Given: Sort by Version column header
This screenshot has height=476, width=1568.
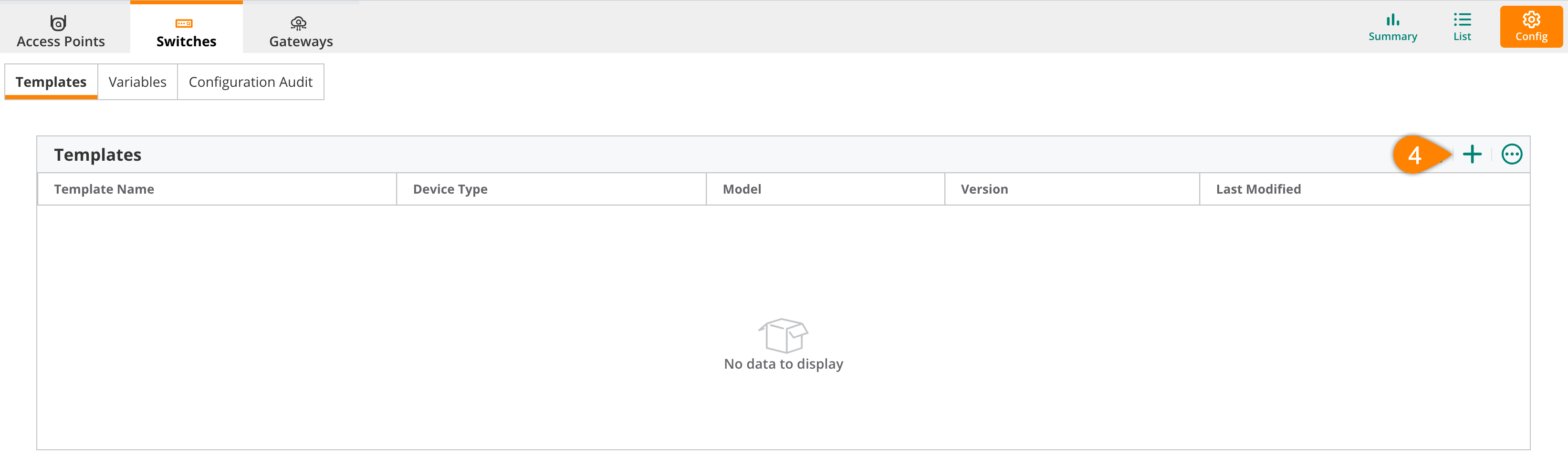Looking at the screenshot, I should click(x=1072, y=189).
